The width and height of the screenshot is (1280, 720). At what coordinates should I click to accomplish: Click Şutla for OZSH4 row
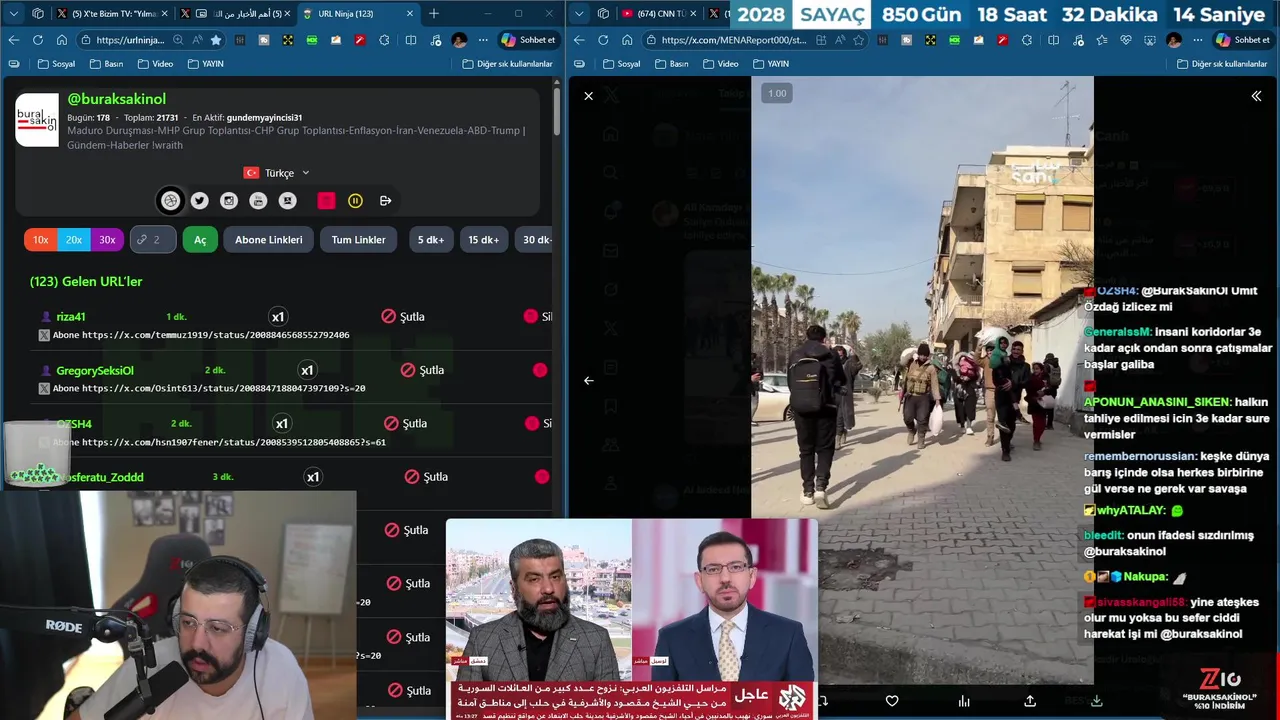pos(406,424)
